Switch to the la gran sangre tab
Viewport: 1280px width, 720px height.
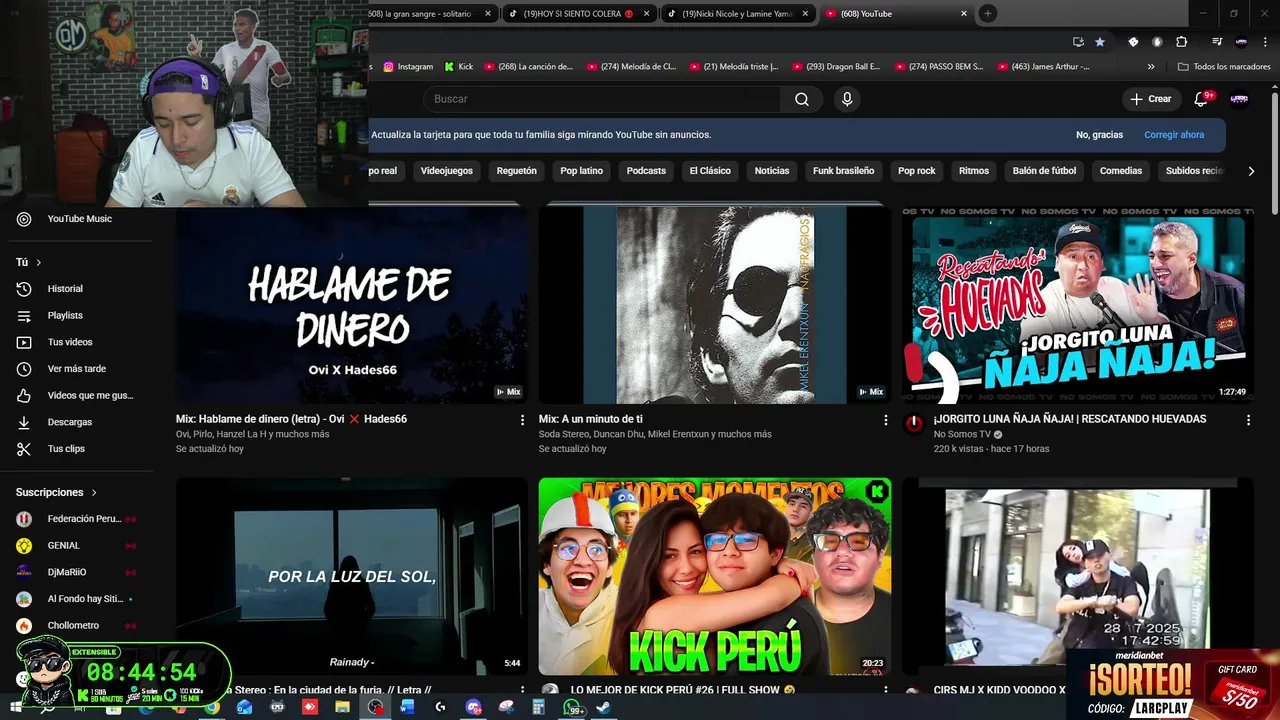click(430, 14)
